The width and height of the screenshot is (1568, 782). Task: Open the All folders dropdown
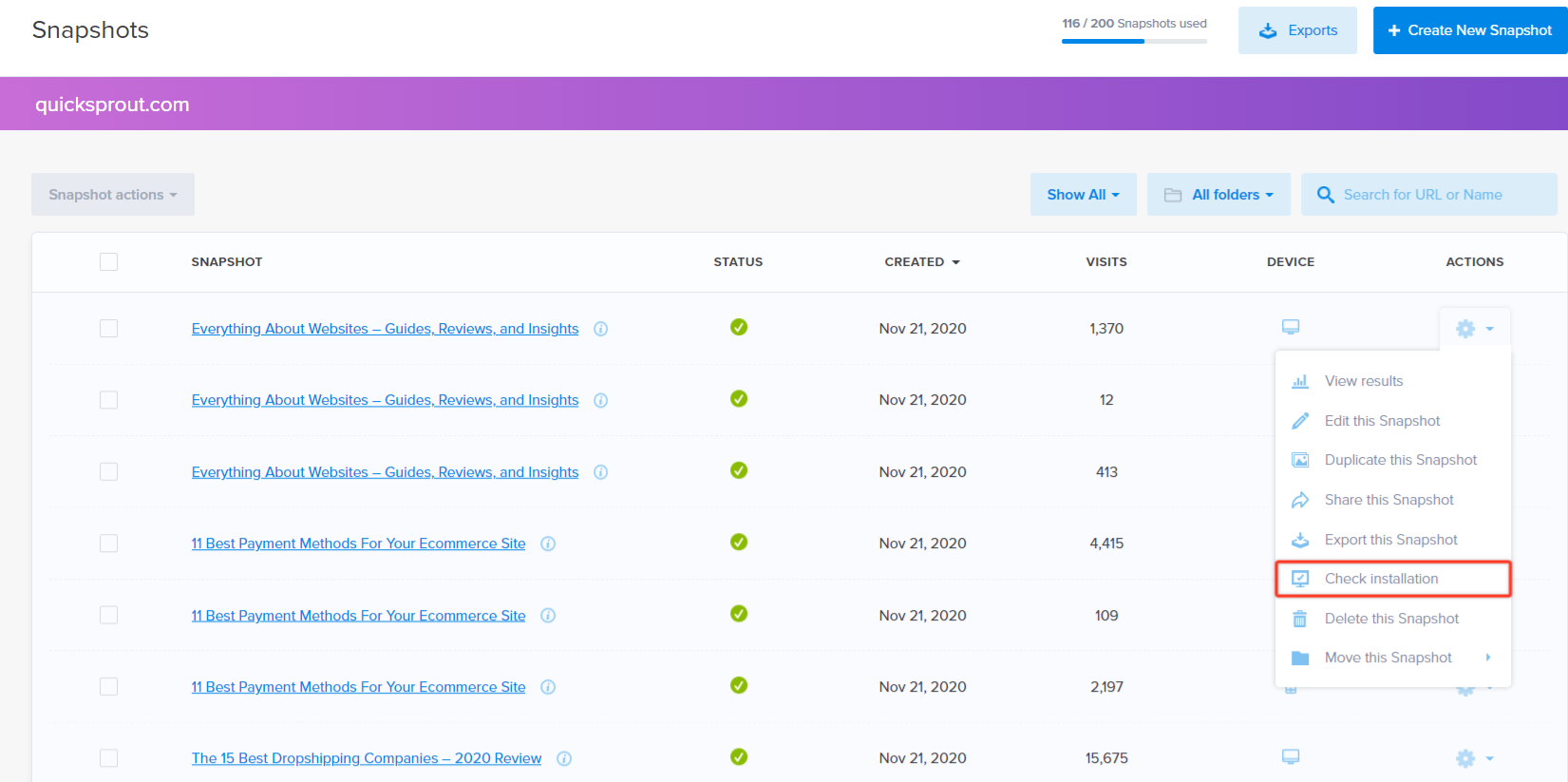[x=1219, y=195]
